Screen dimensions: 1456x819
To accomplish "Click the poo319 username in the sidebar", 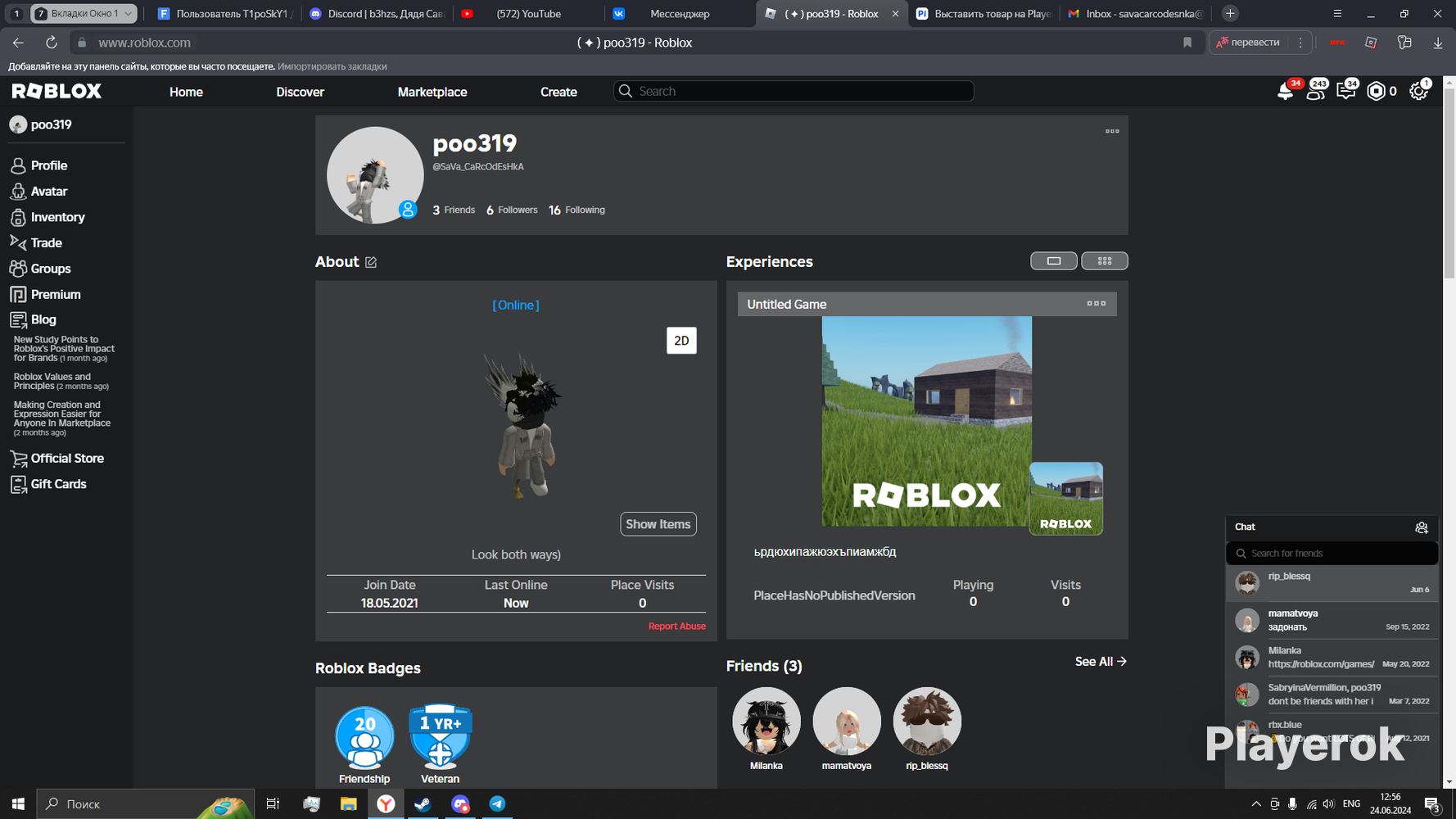I will (51, 124).
